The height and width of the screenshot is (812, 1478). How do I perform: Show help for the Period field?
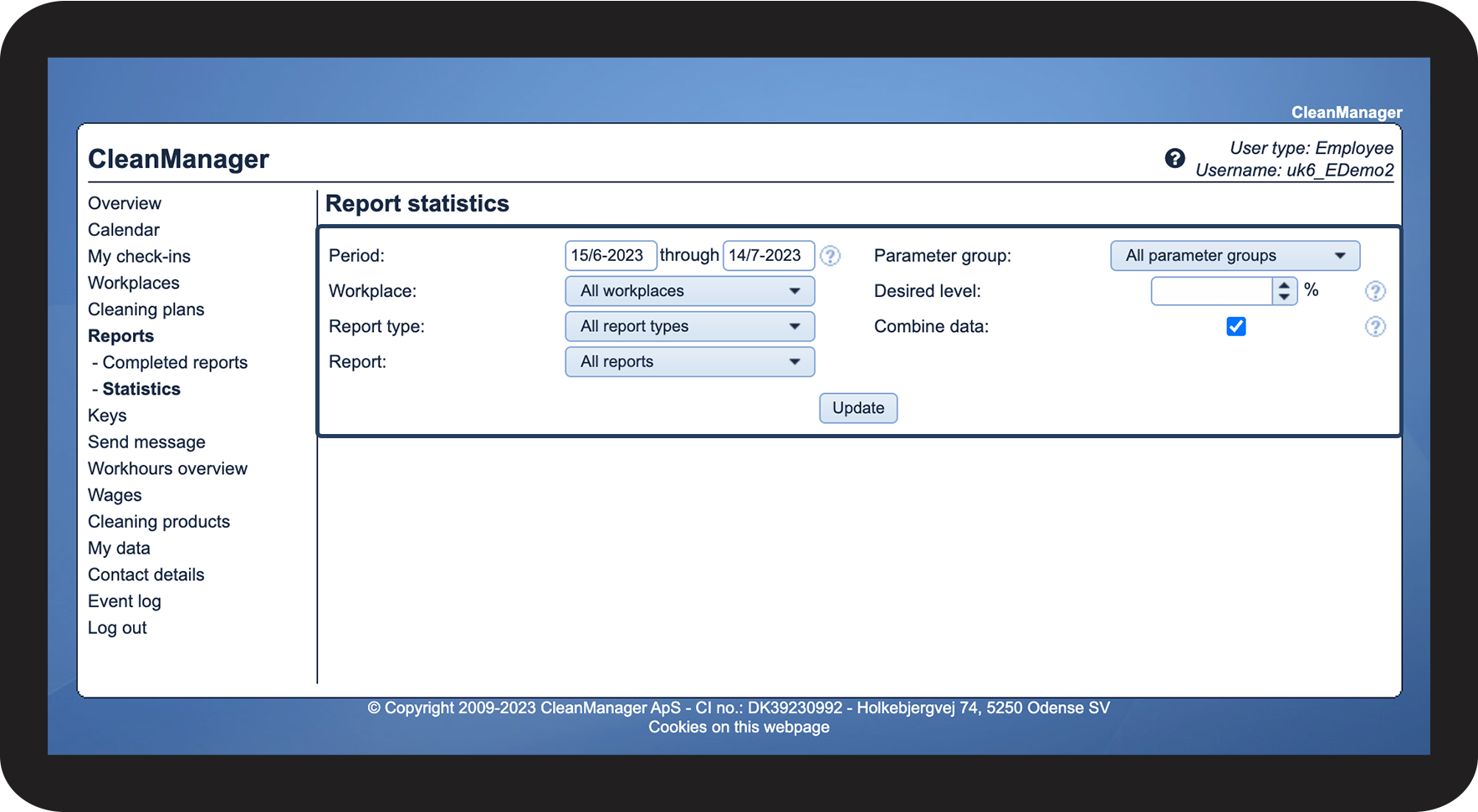[830, 256]
